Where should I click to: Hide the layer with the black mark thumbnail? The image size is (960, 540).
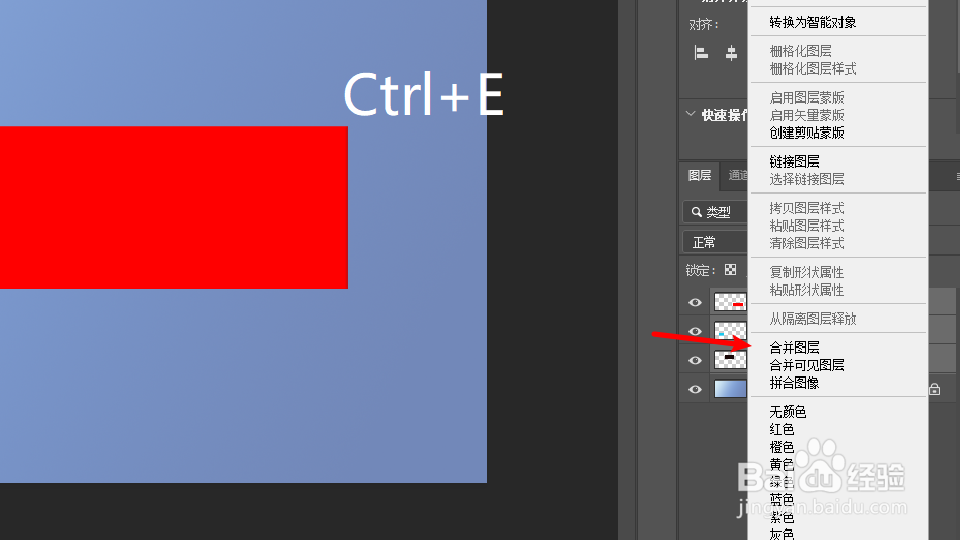point(695,360)
